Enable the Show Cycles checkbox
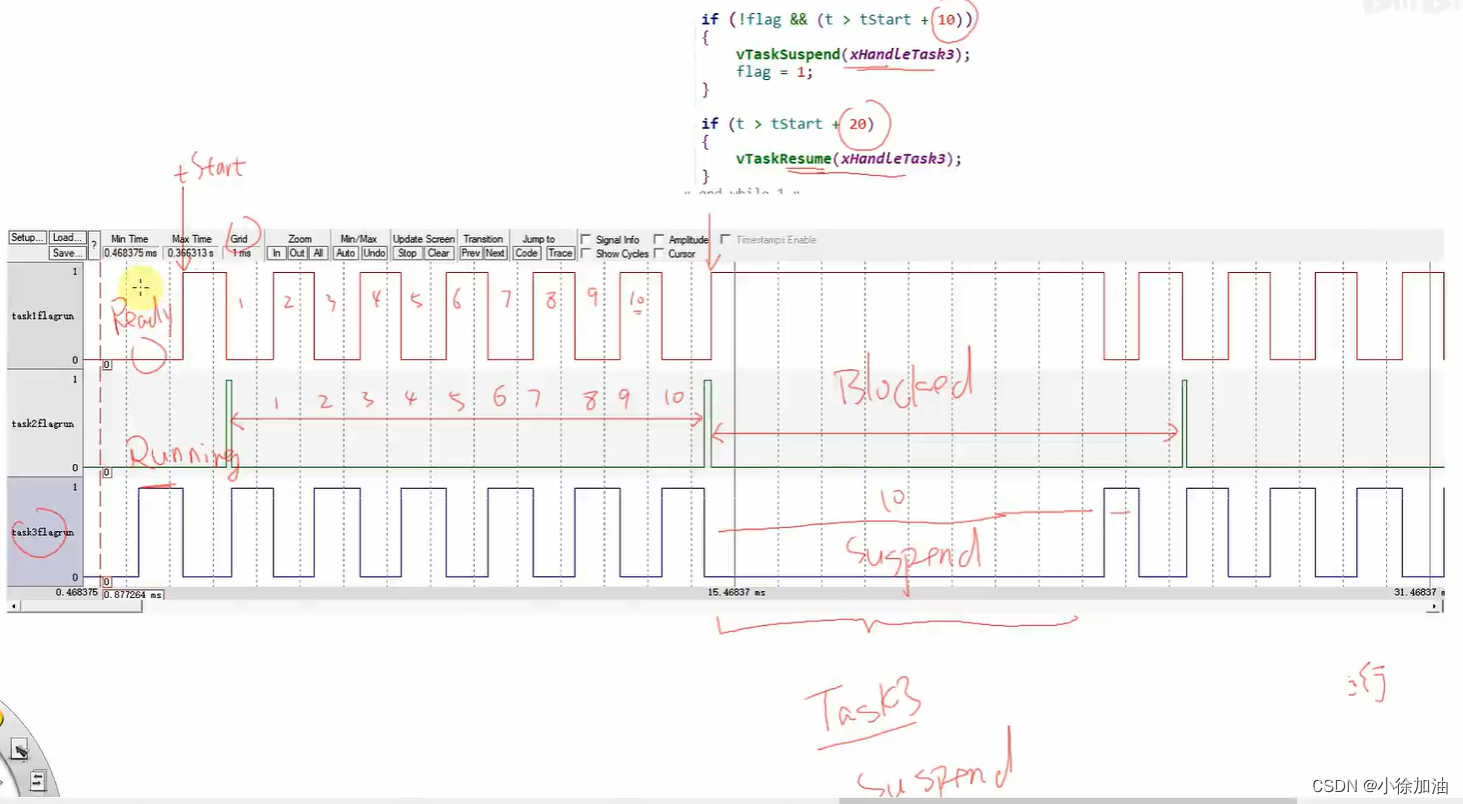 586,254
